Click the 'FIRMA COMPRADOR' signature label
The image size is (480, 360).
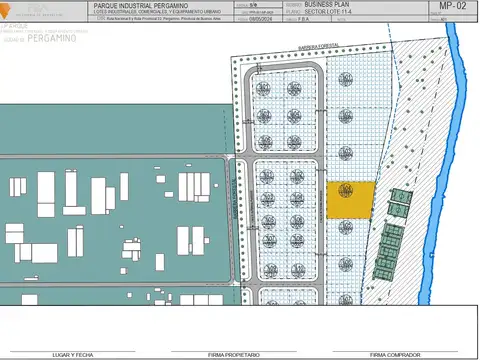click(x=395, y=355)
